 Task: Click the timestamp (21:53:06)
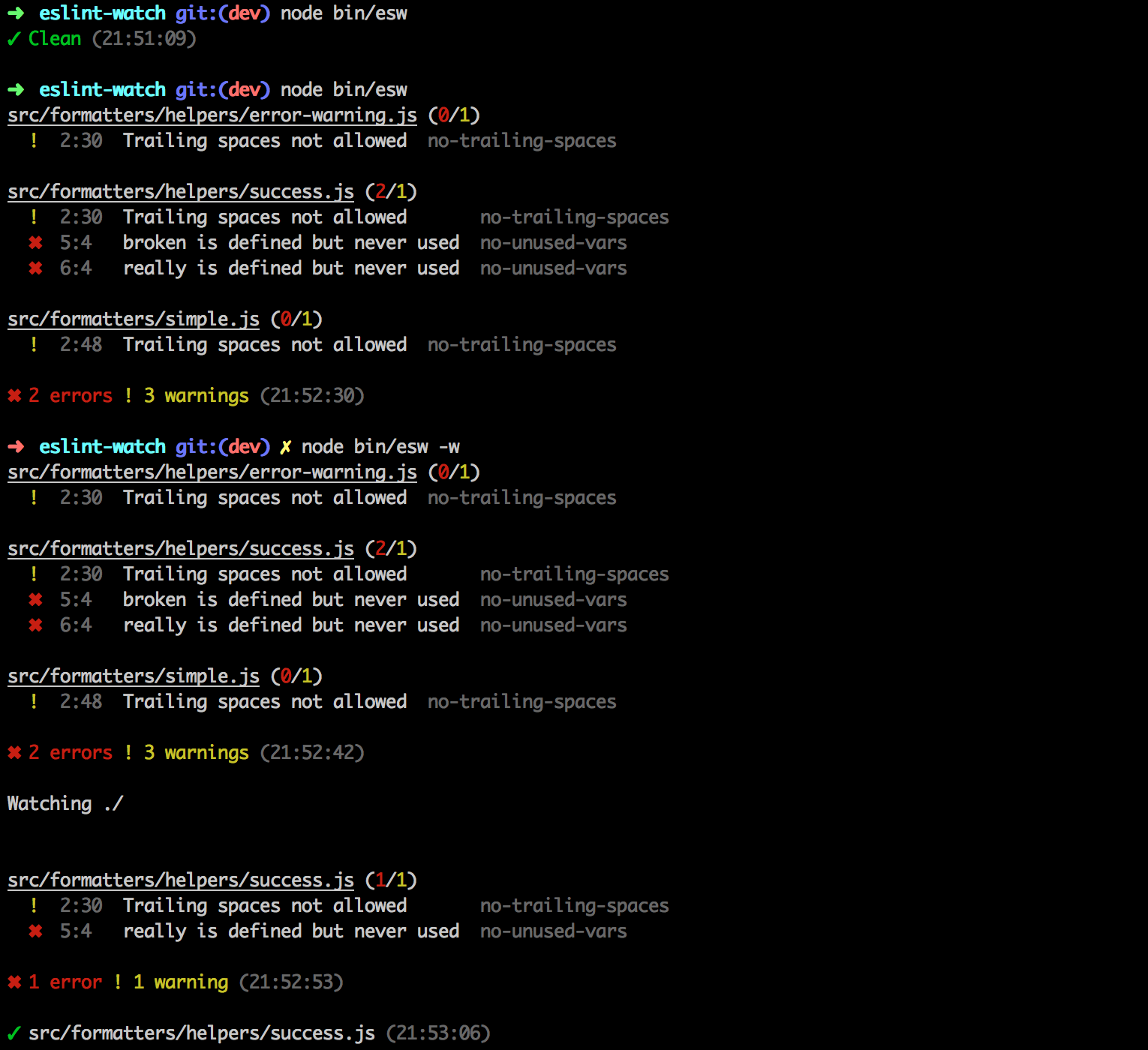(x=438, y=1033)
